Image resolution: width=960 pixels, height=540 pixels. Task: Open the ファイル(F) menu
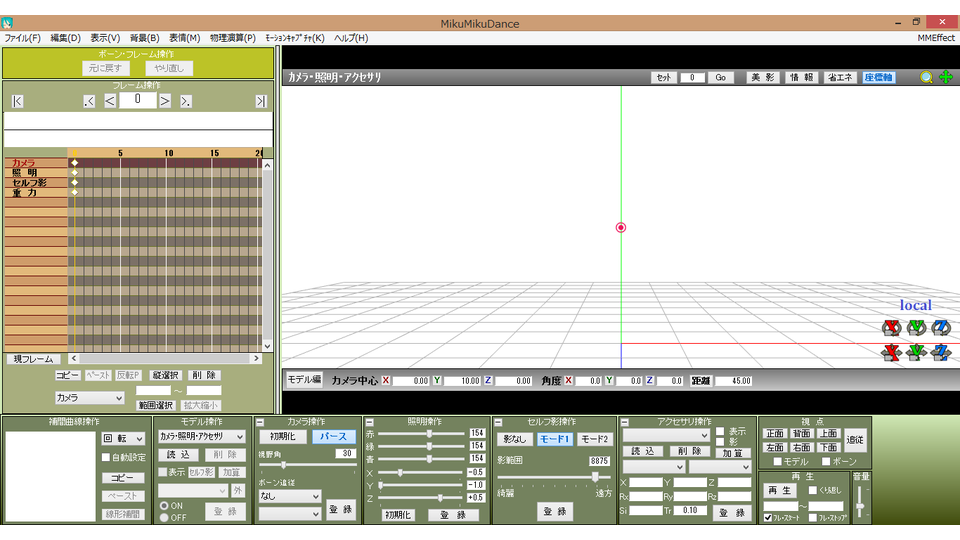click(x=22, y=38)
